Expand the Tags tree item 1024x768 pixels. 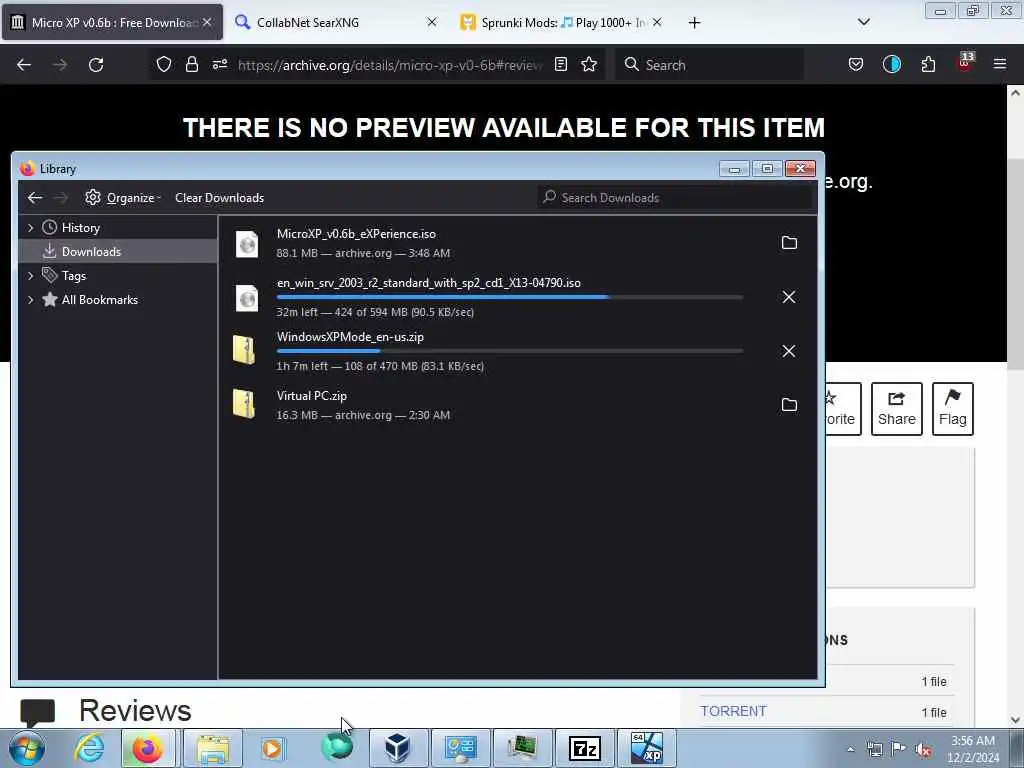click(x=30, y=276)
